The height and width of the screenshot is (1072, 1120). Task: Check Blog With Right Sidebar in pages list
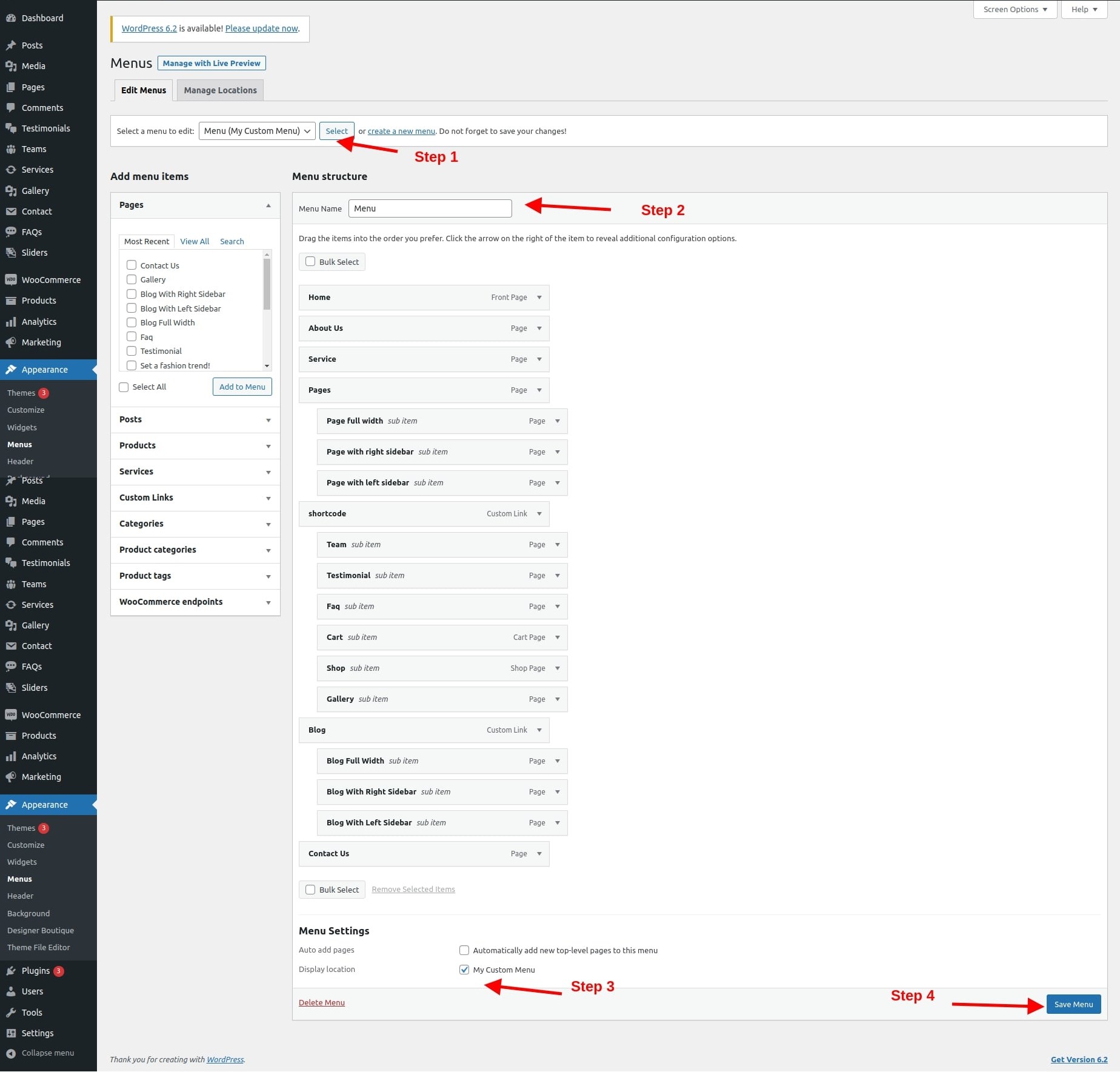[132, 294]
